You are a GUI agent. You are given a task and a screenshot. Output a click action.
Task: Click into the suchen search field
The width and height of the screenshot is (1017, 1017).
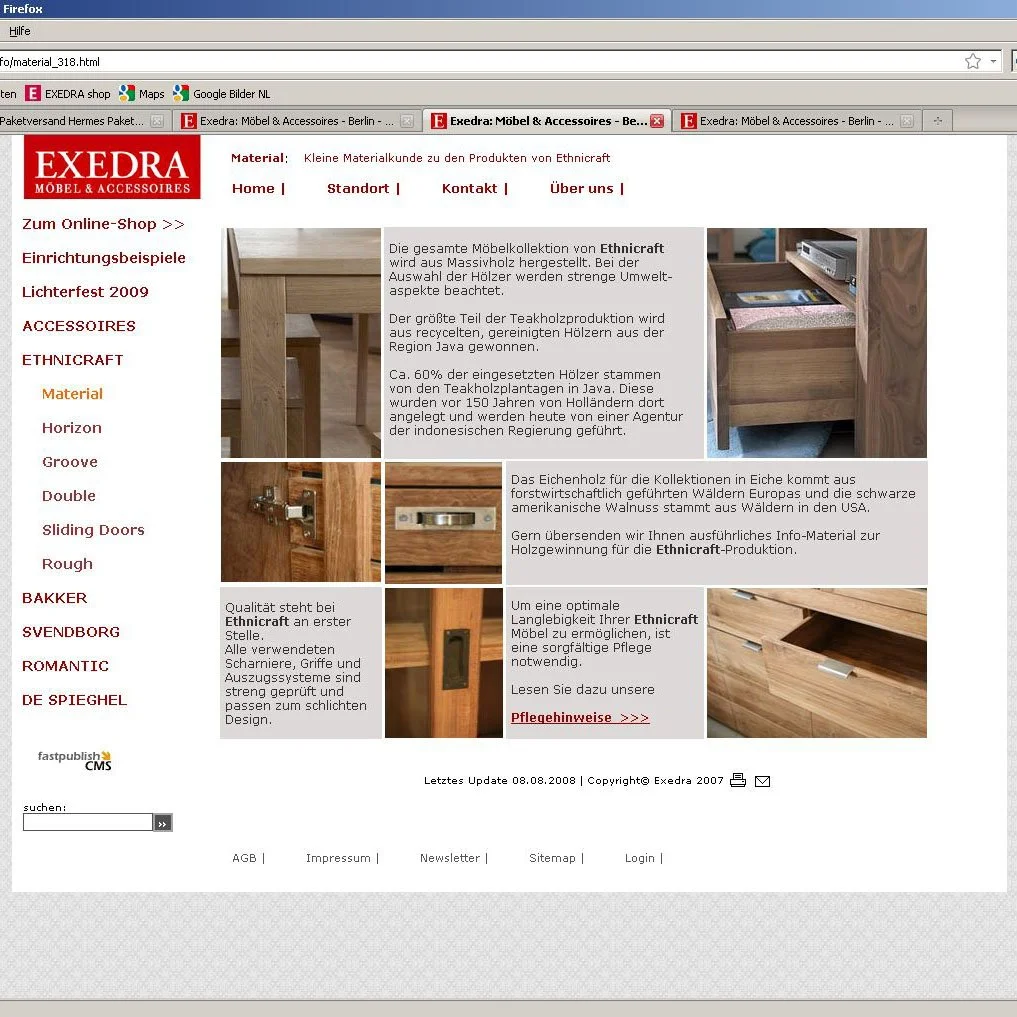88,822
